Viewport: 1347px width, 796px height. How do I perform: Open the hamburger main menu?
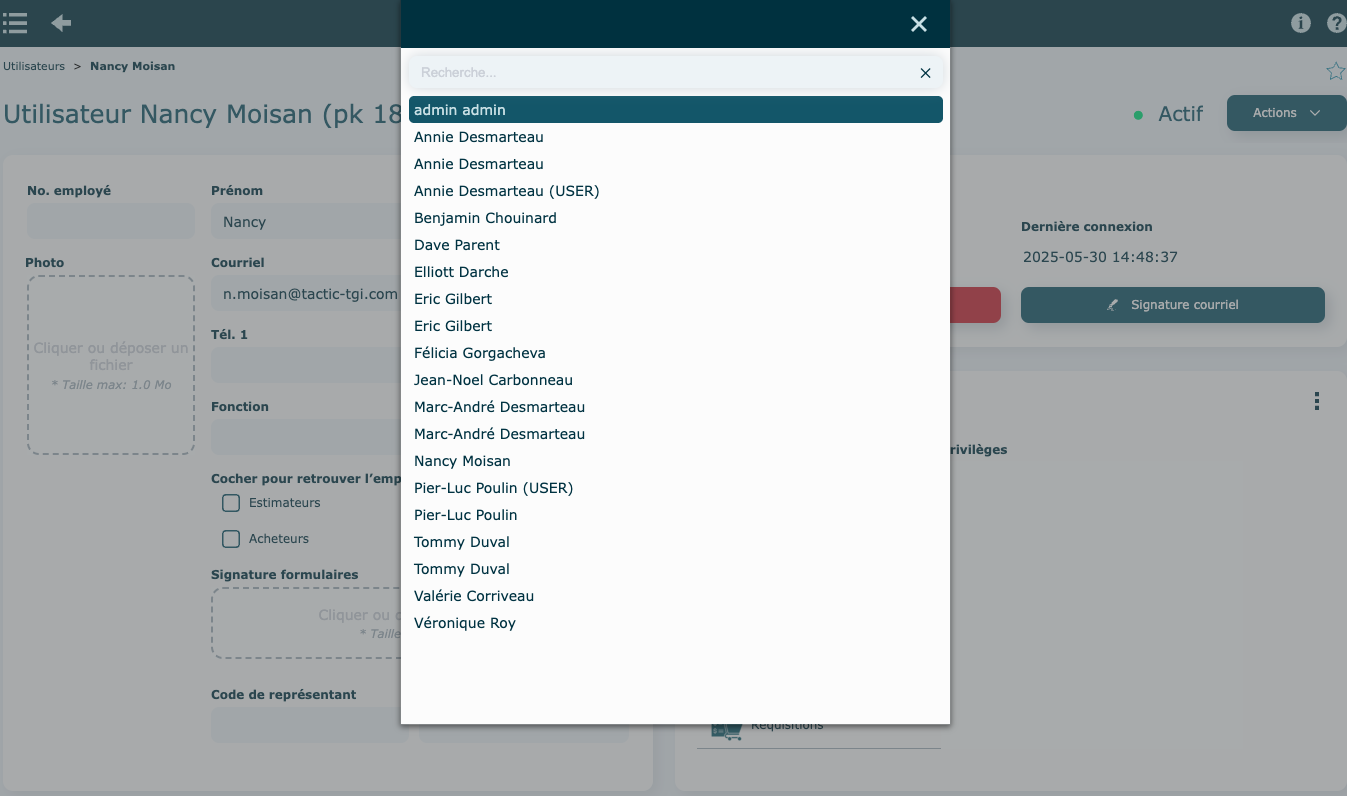point(15,23)
